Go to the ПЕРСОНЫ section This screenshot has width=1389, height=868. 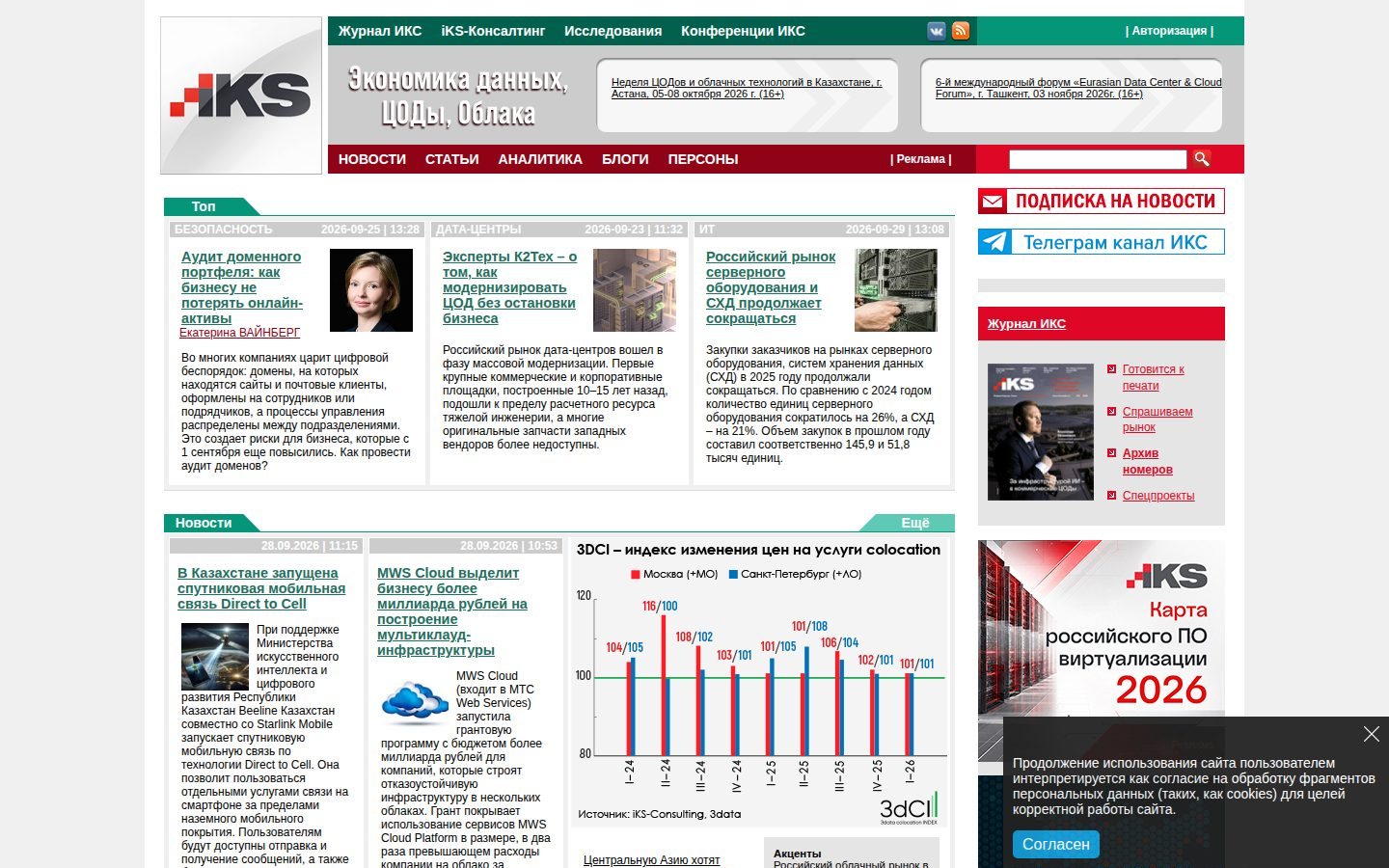(703, 159)
